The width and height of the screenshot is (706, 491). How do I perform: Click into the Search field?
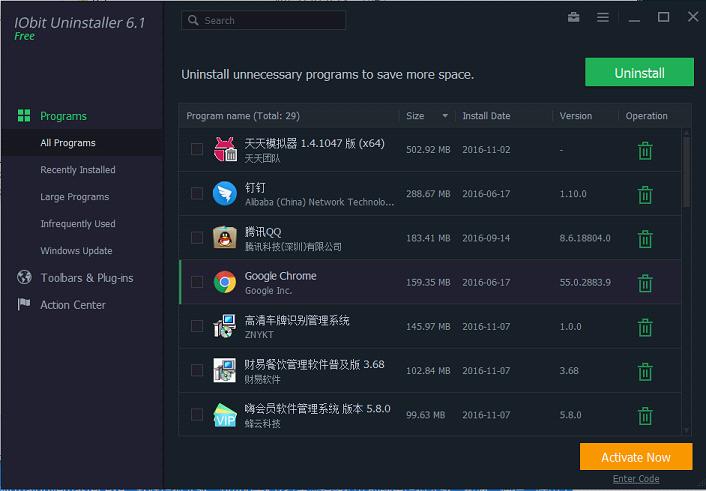coord(263,20)
